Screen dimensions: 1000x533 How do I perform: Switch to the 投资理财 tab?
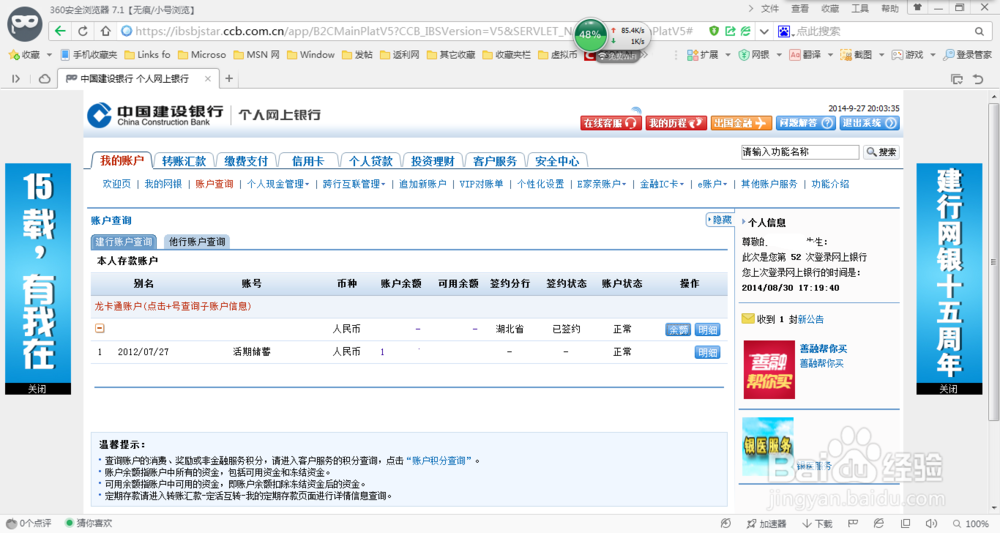click(432, 161)
